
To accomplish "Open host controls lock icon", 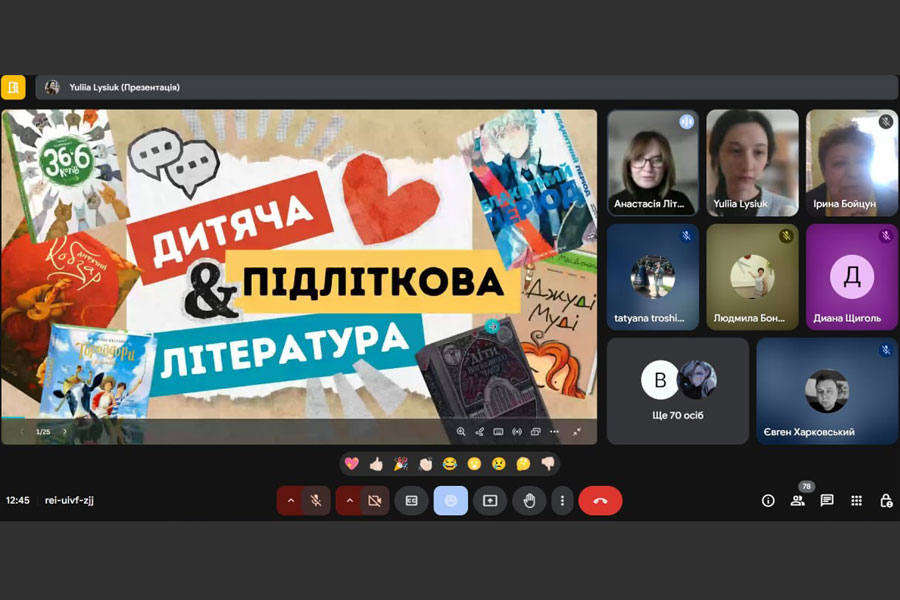I will (886, 501).
